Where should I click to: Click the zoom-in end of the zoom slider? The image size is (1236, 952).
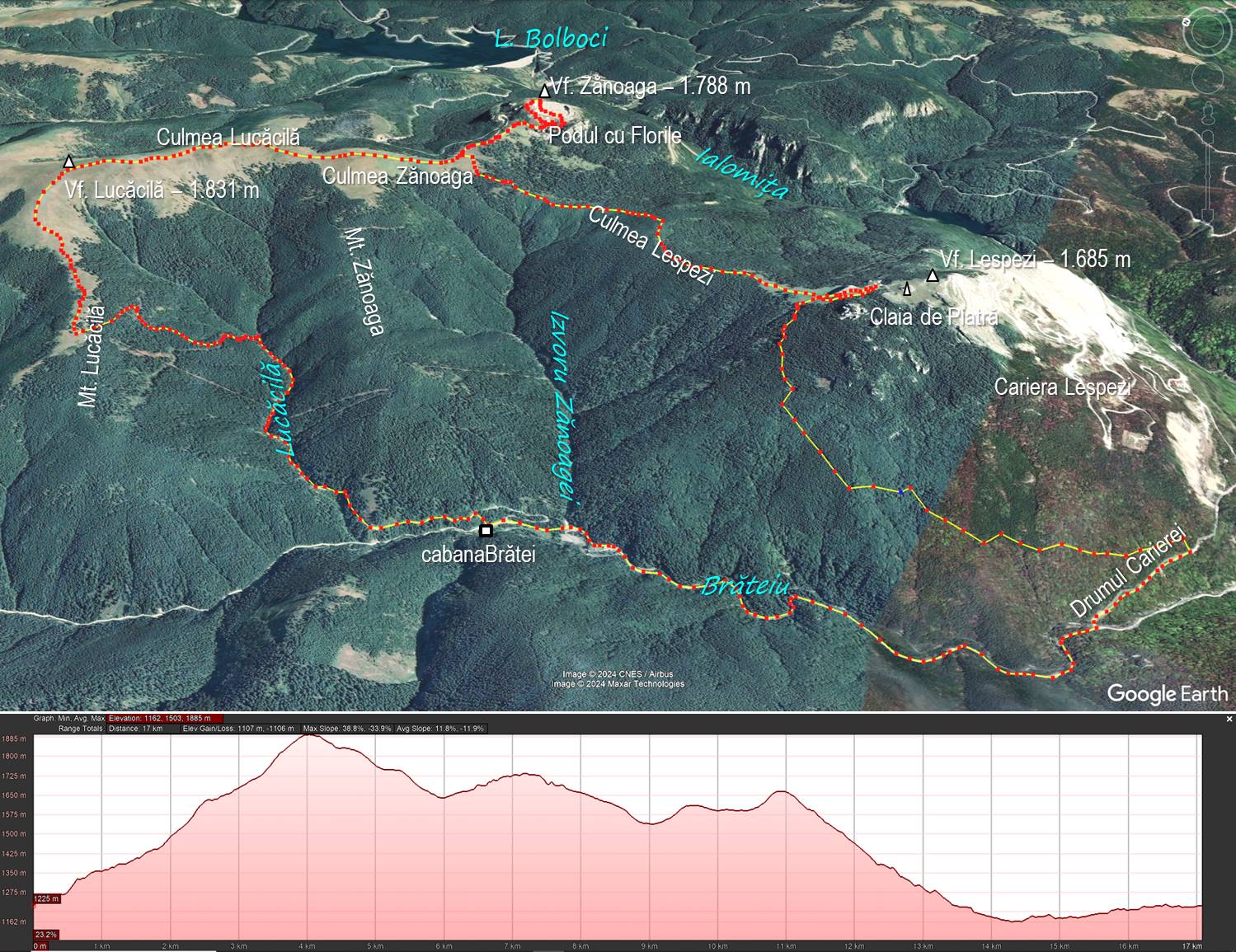click(1209, 135)
